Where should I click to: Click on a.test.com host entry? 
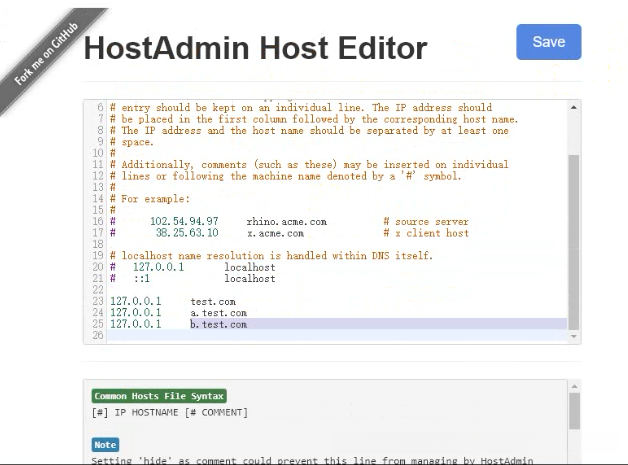click(x=218, y=313)
